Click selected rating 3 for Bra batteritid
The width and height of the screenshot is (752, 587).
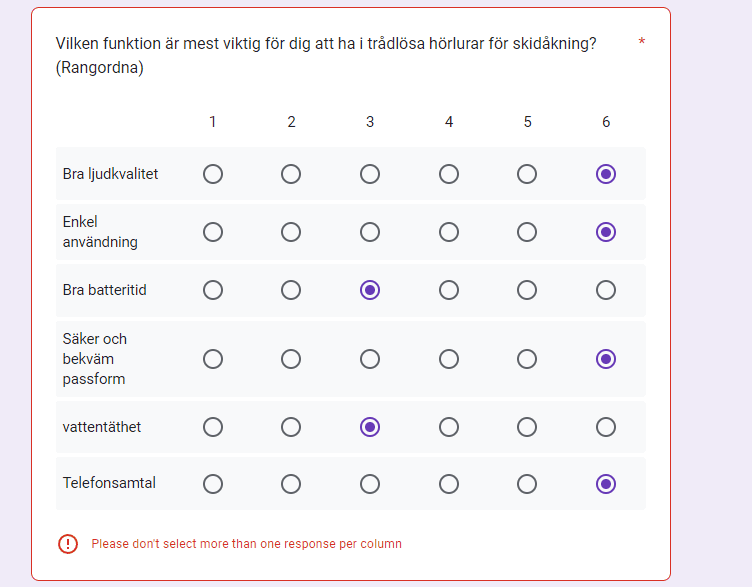(370, 290)
